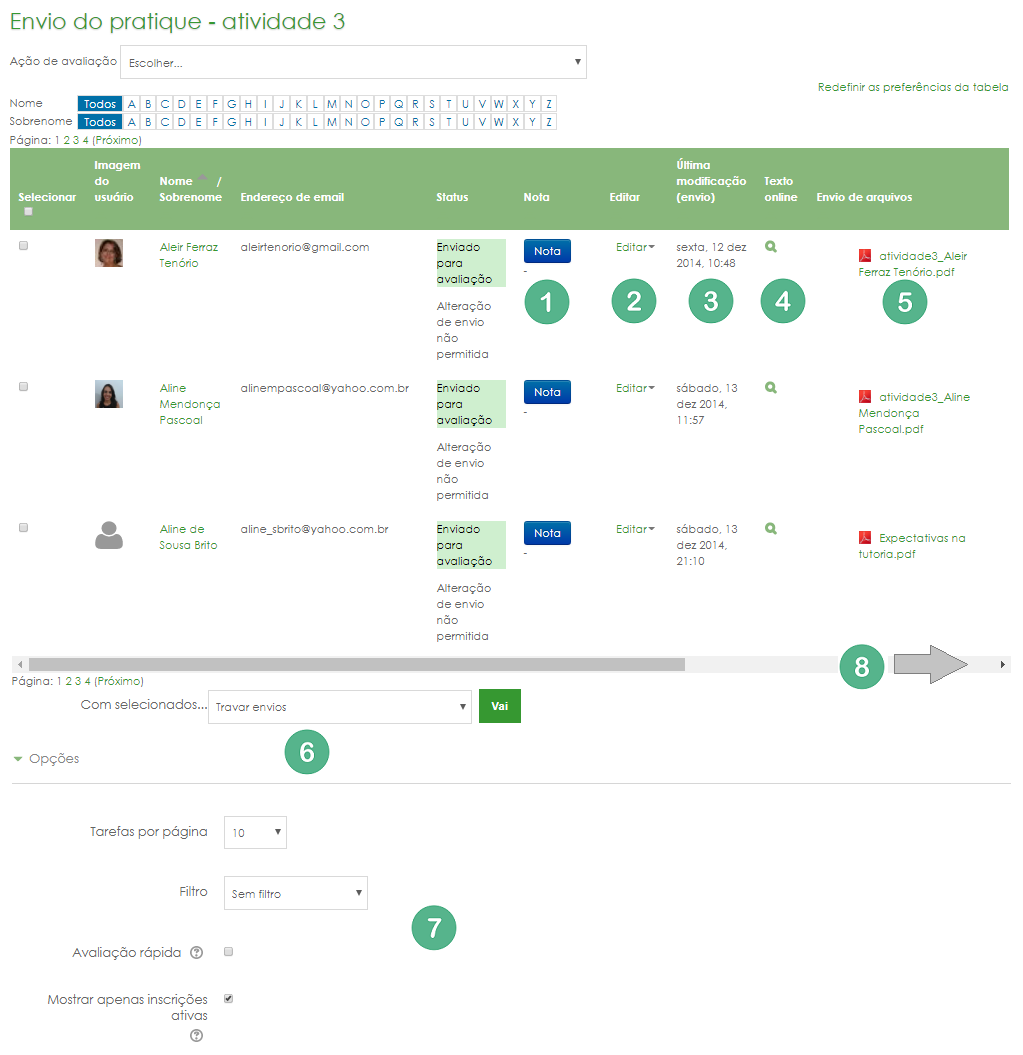The image size is (1023, 1055).
Task: Click PDF icon for Expectativas na tutoria file
Action: 865,537
